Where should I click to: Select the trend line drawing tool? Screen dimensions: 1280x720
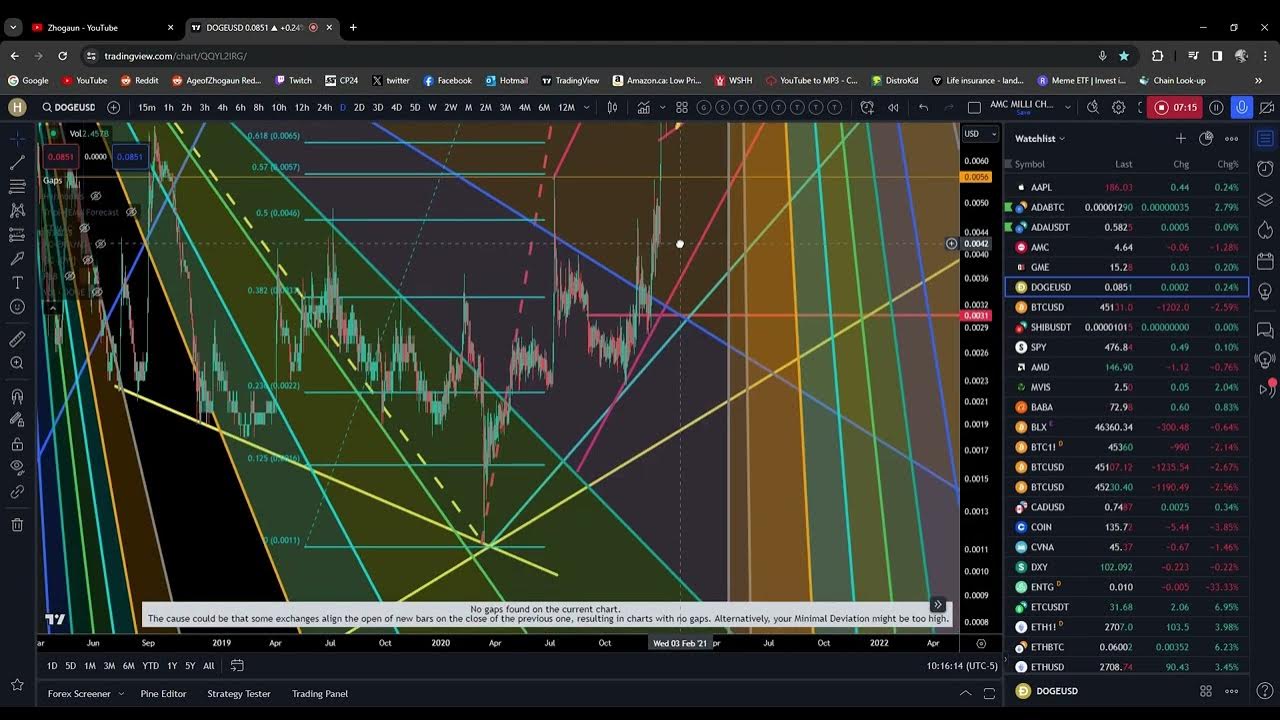pyautogui.click(x=17, y=162)
